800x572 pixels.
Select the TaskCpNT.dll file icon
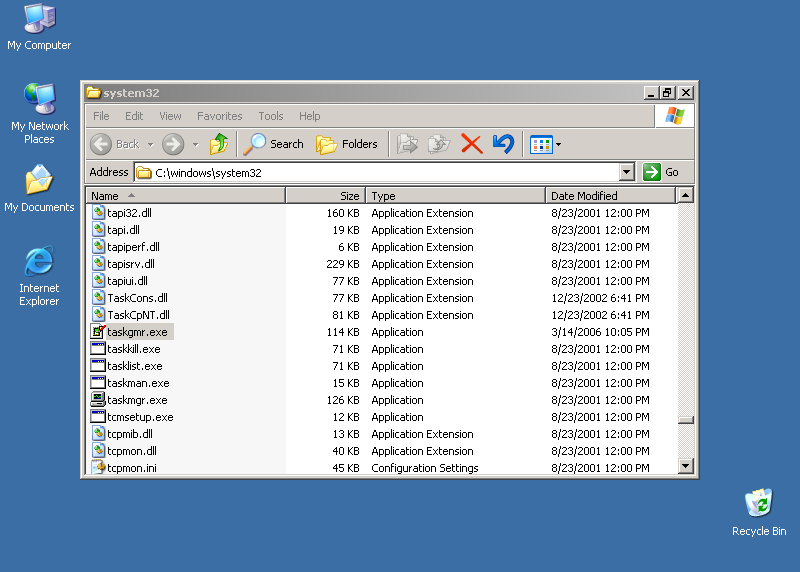[x=98, y=315]
